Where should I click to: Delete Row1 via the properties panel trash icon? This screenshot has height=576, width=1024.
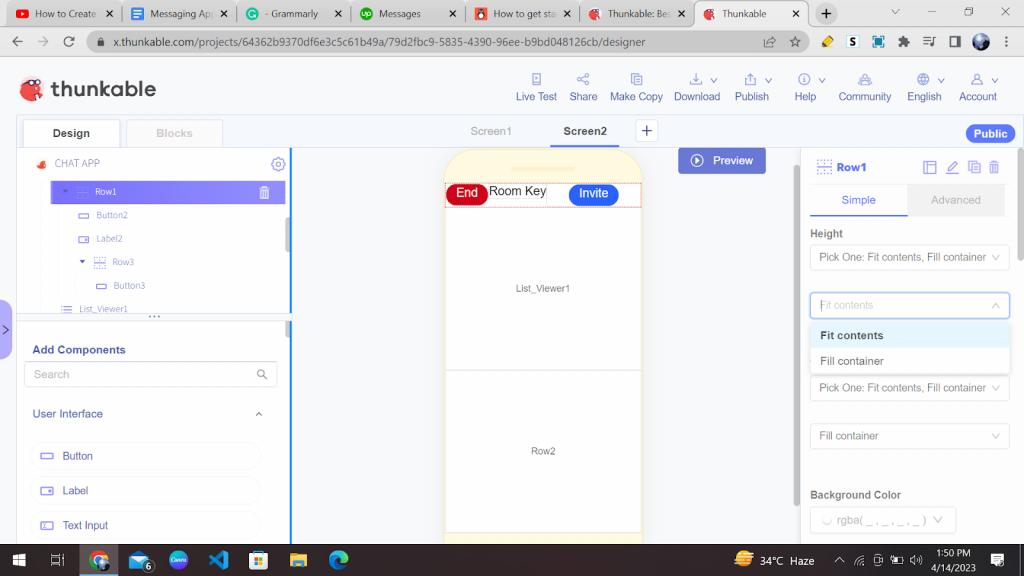(994, 167)
